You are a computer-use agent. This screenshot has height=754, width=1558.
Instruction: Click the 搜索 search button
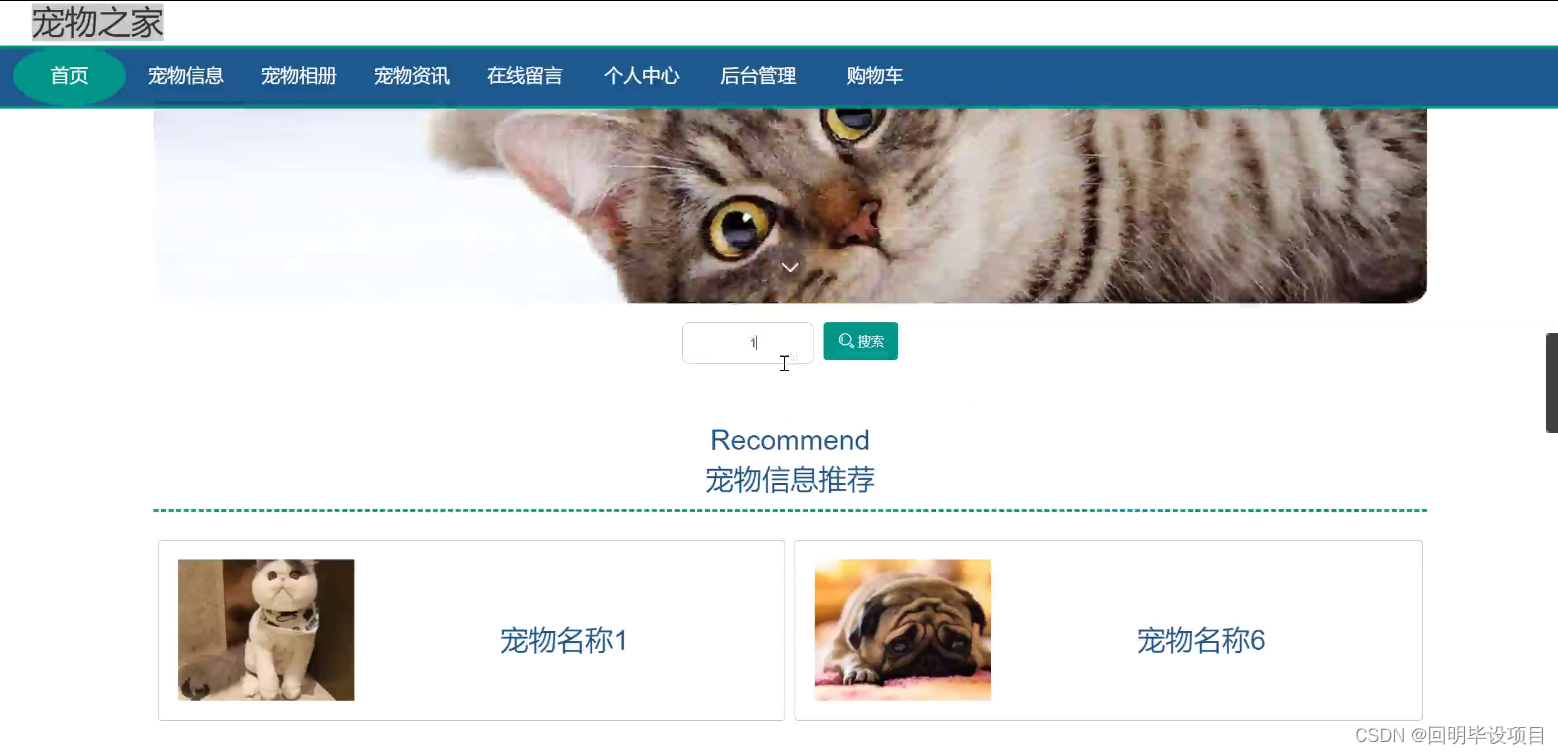[860, 341]
